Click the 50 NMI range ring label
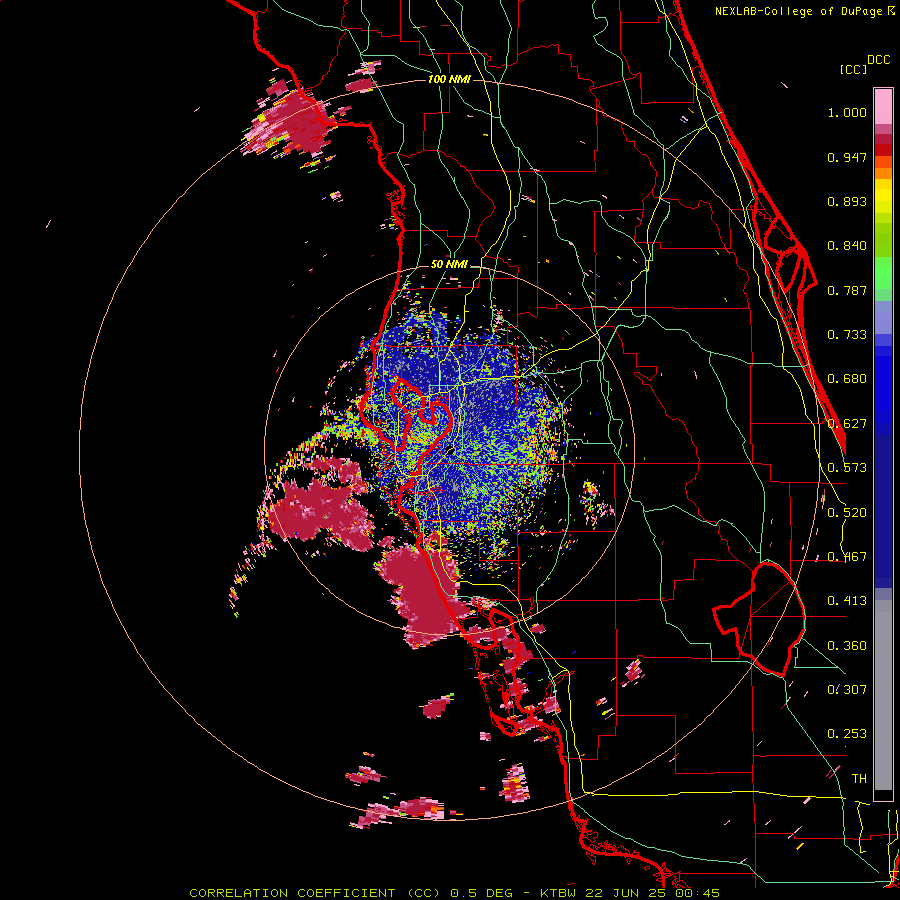 point(449,264)
